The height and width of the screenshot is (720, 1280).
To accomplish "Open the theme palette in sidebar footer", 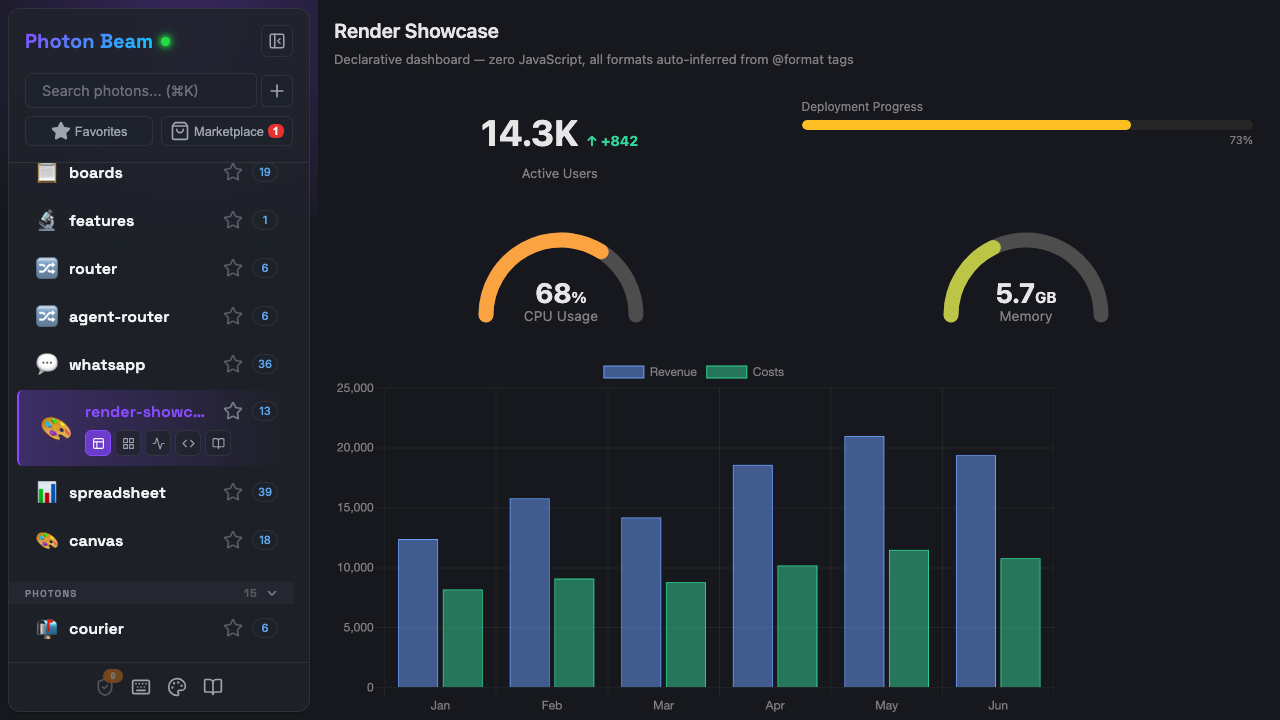I will coord(177,687).
